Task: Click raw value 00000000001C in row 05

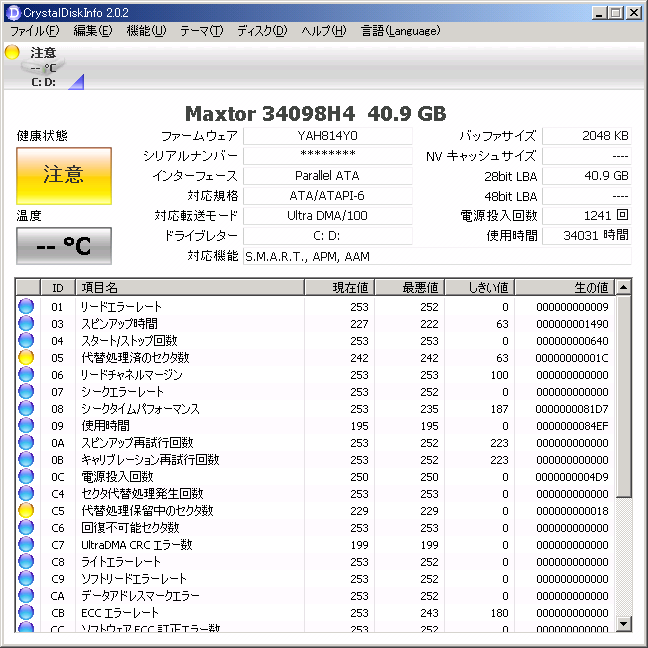Action: click(x=572, y=358)
